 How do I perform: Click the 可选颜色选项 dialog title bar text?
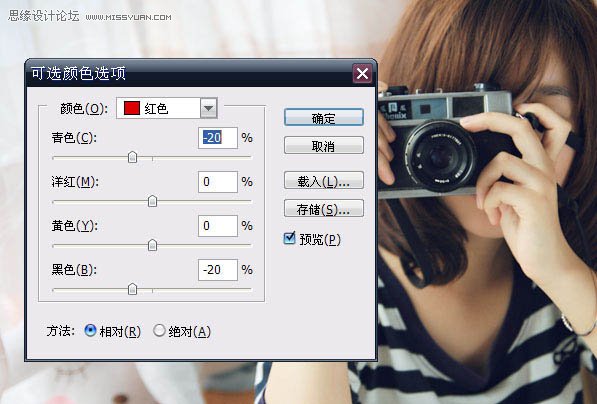coord(78,73)
